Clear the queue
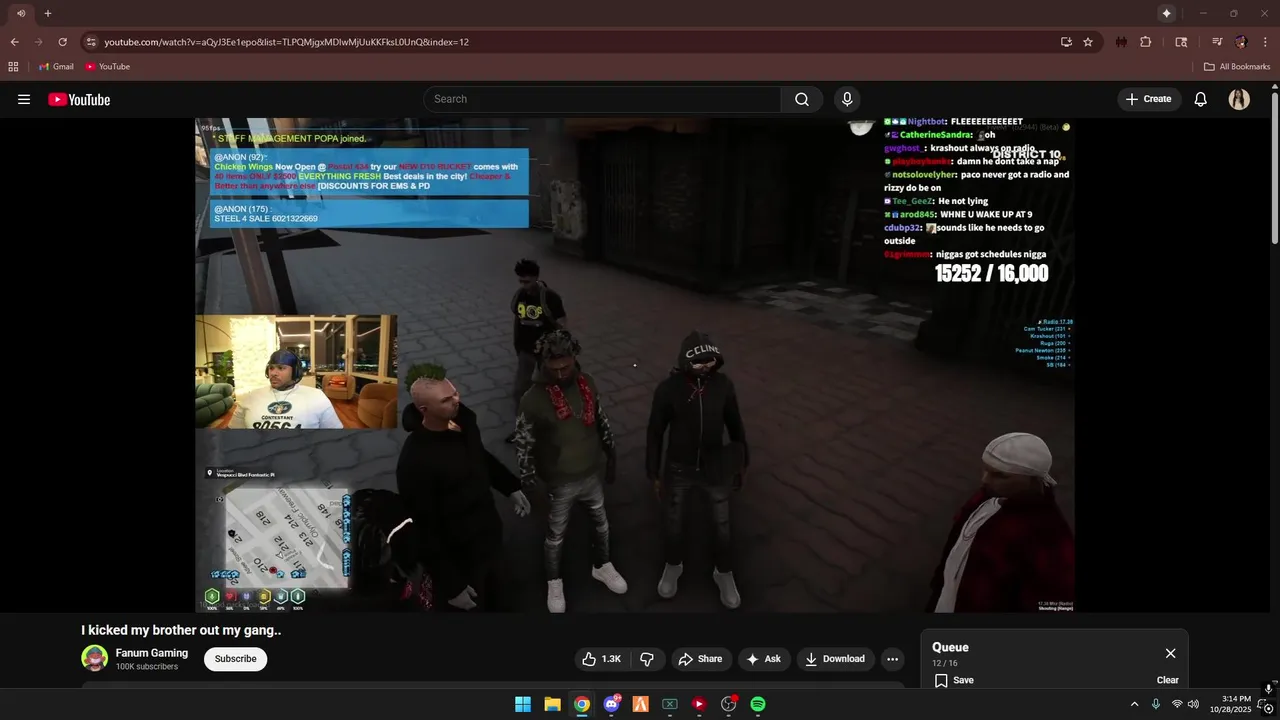This screenshot has height=720, width=1280. (1168, 680)
